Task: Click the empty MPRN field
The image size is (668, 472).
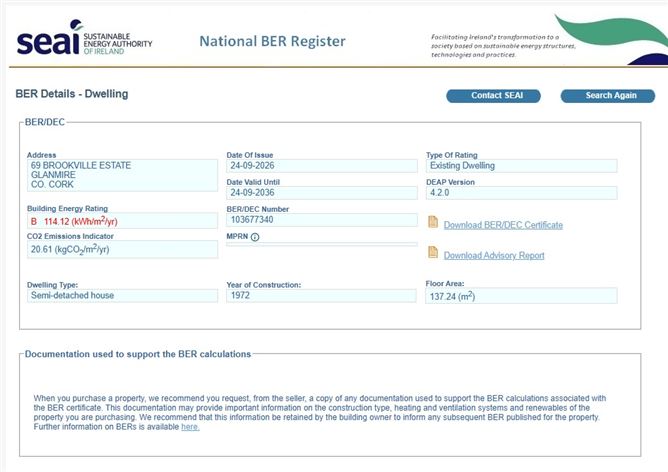Action: [x=322, y=244]
